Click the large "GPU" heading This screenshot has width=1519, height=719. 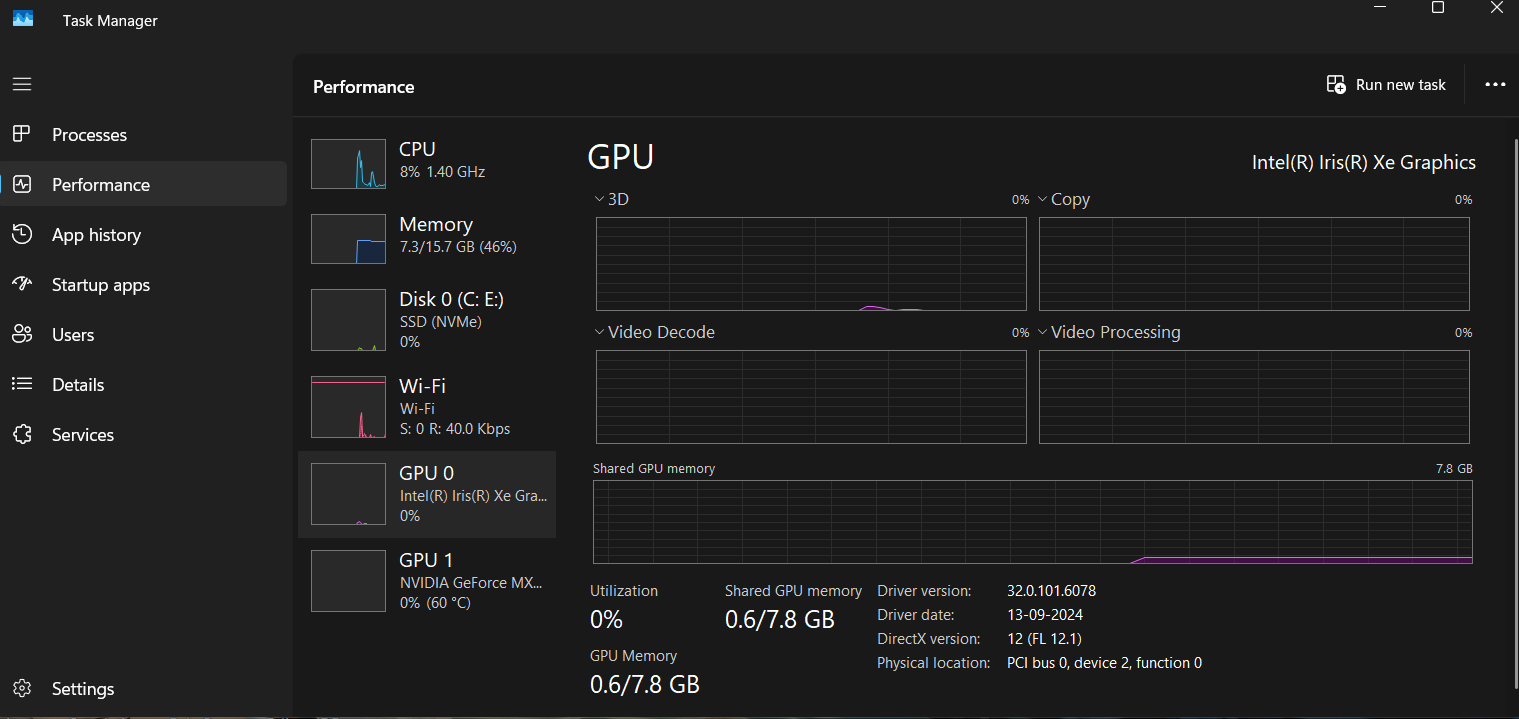tap(621, 157)
